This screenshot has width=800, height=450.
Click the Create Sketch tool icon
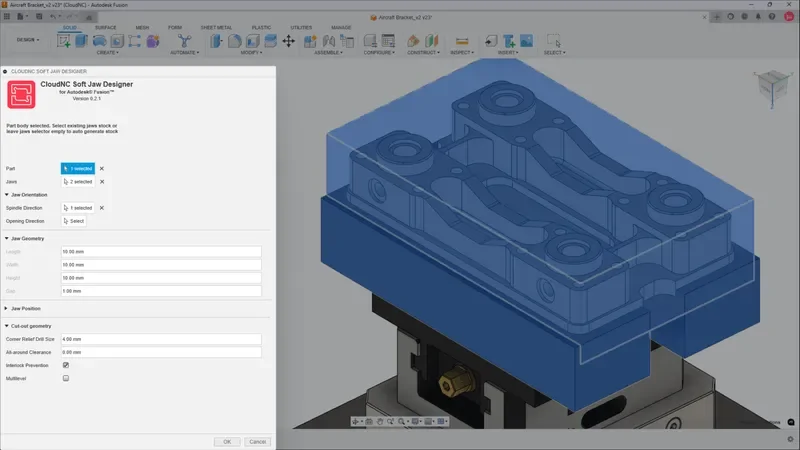[64, 41]
